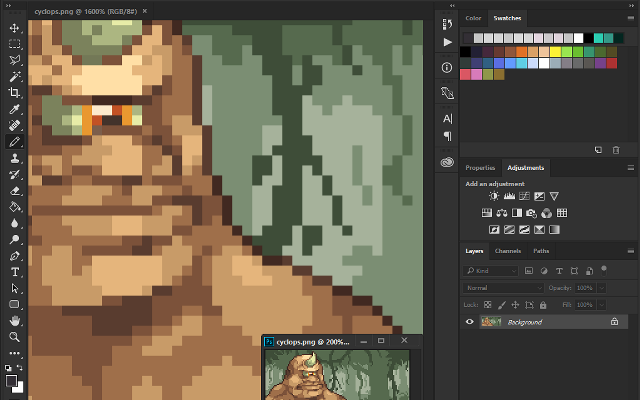Open the History panel icon
Screen dimensions: 640x400
click(x=447, y=24)
